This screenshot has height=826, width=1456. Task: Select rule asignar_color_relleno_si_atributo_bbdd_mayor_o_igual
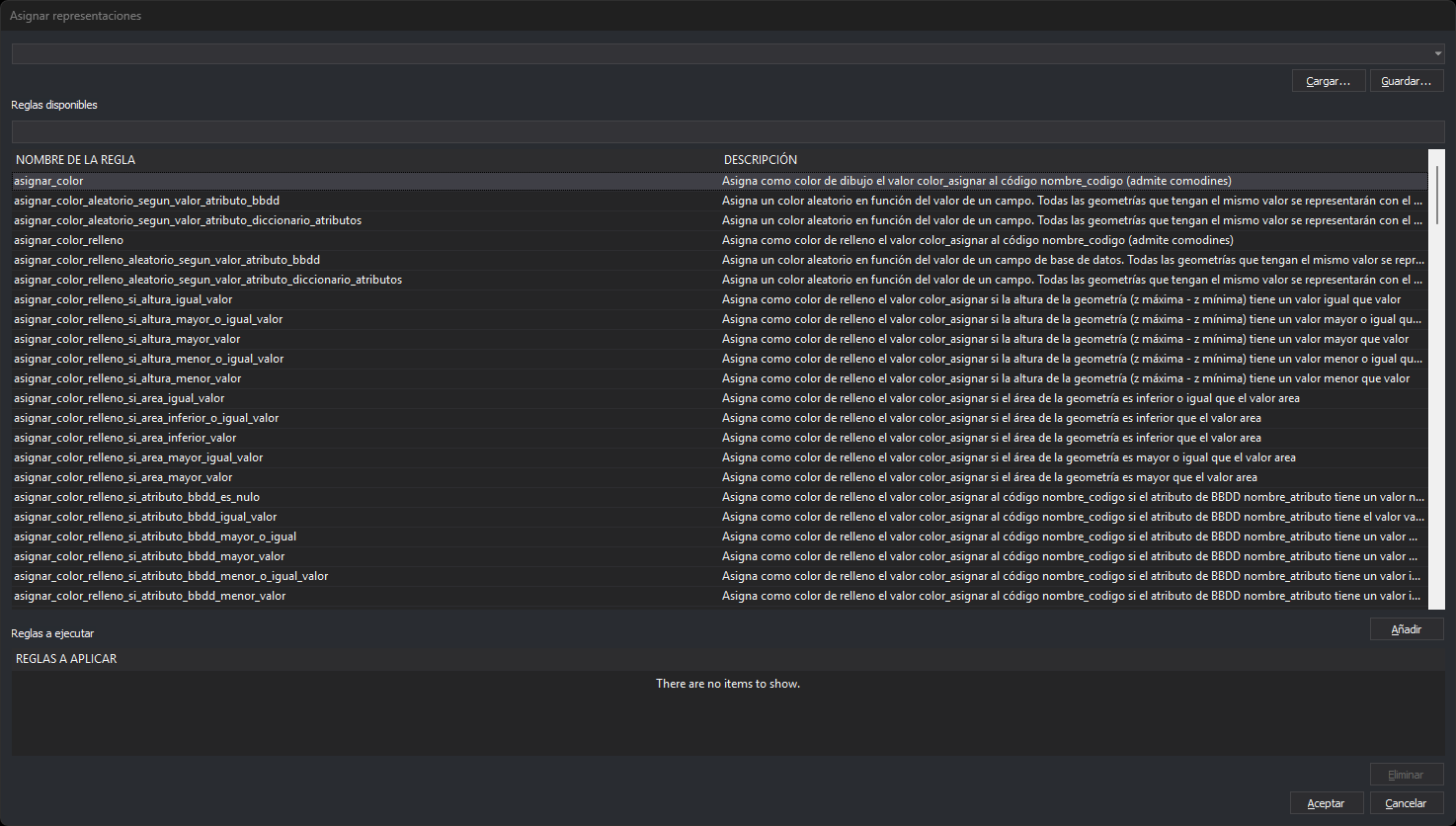pyautogui.click(x=720, y=537)
